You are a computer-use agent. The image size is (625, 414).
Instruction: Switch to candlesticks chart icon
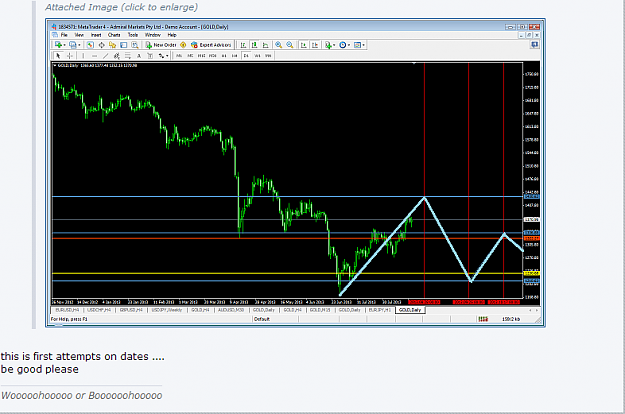coord(254,45)
